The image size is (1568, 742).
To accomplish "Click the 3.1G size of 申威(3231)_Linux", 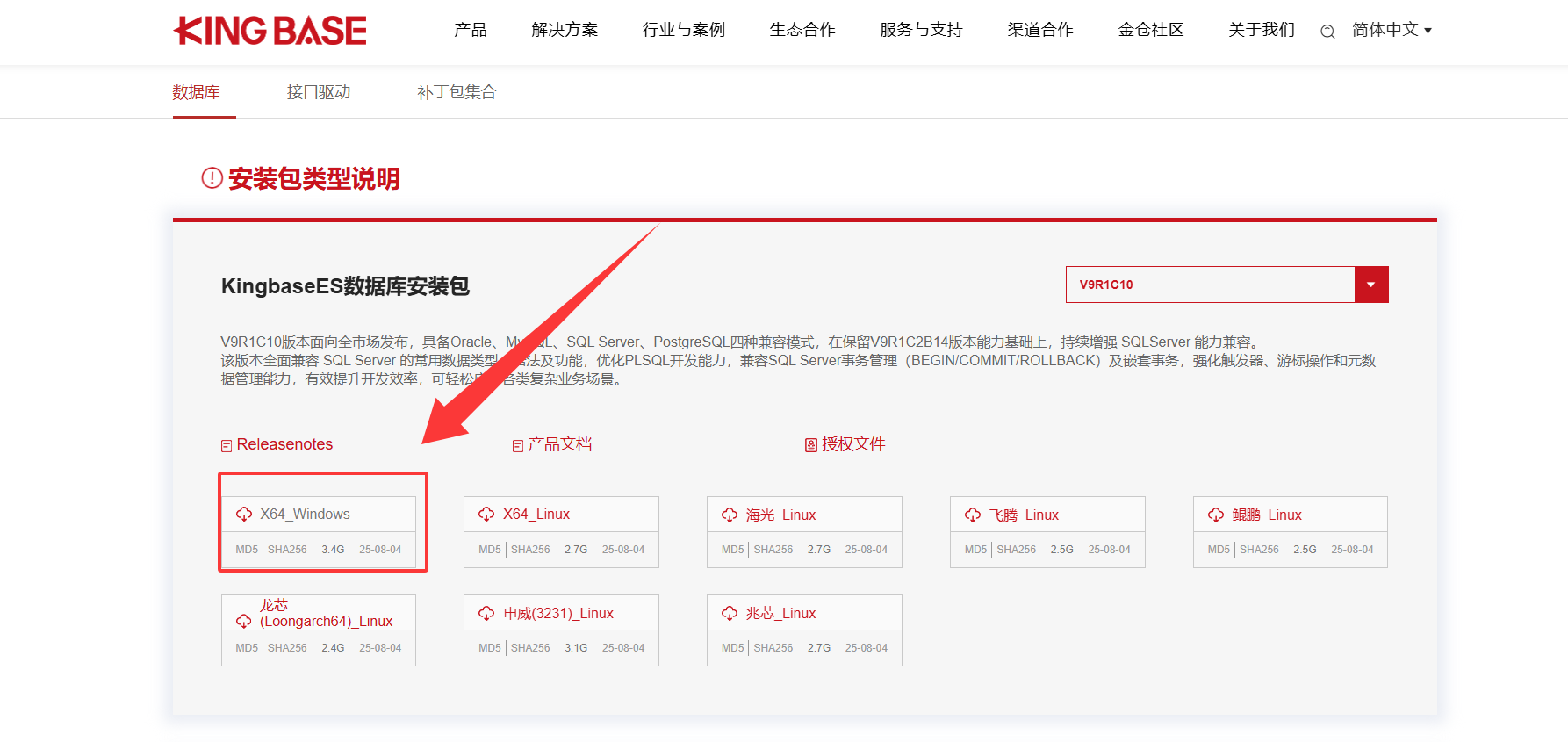I will (x=576, y=648).
